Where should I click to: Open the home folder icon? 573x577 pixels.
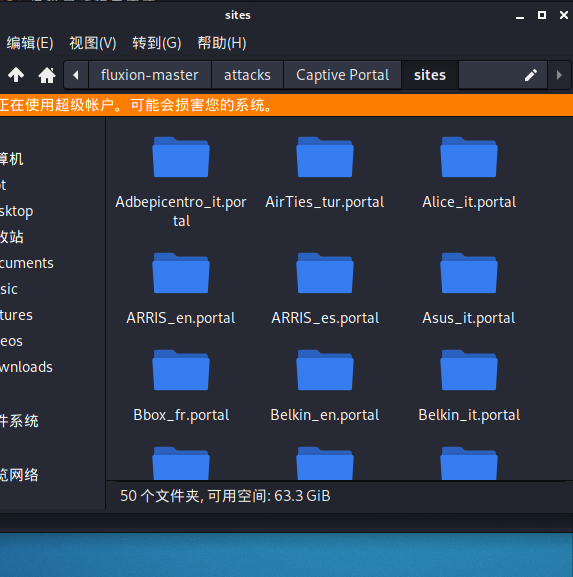pyautogui.click(x=47, y=75)
